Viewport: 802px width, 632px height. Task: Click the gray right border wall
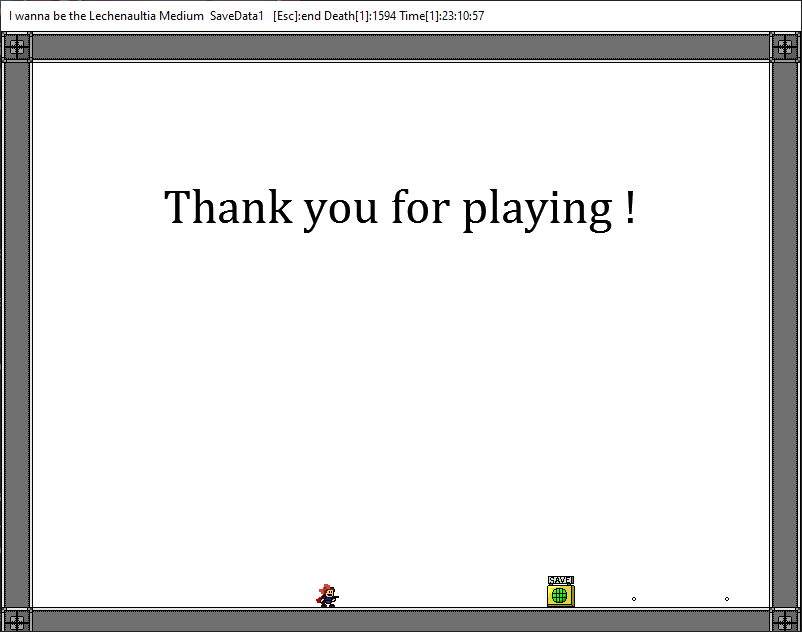coord(785,330)
